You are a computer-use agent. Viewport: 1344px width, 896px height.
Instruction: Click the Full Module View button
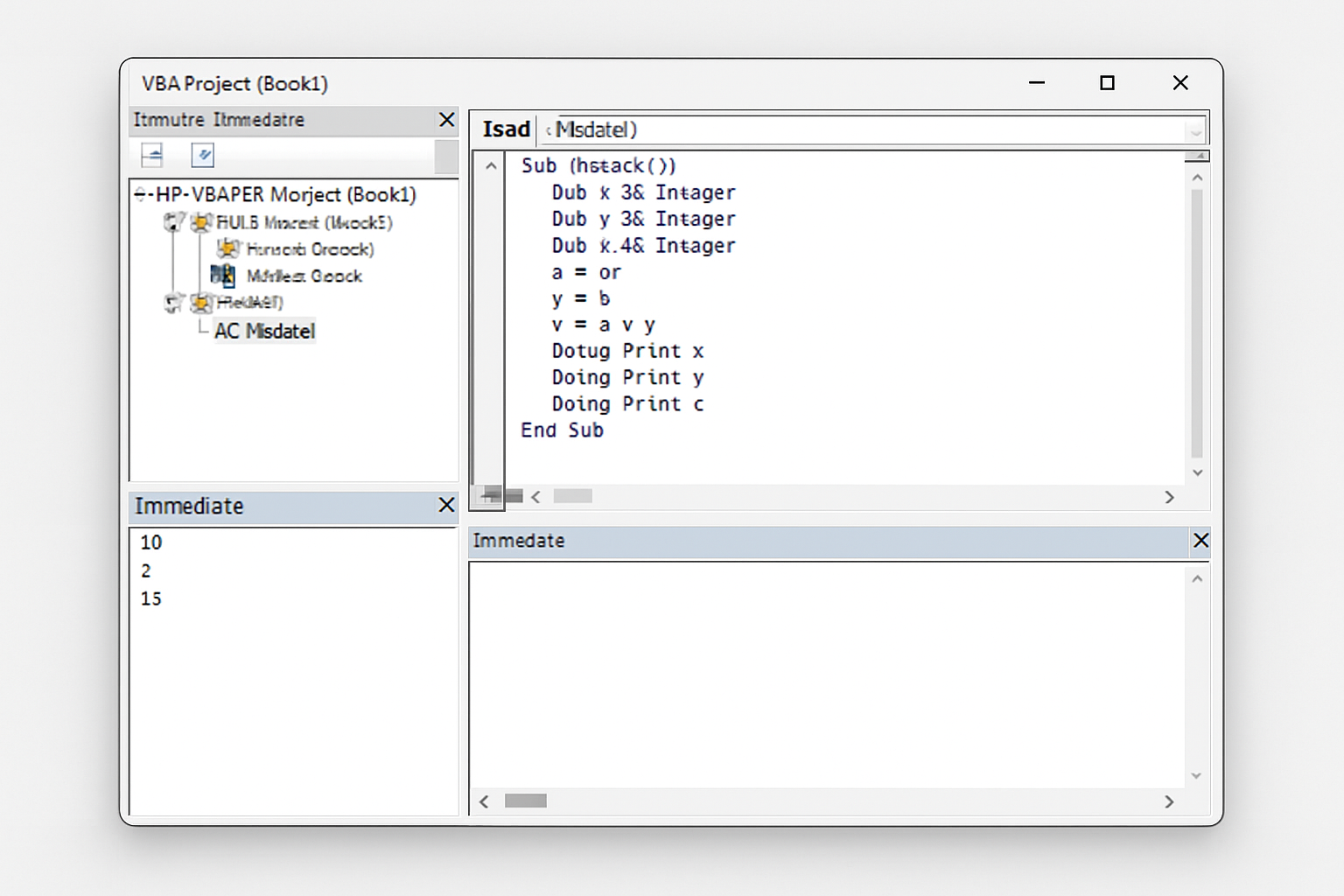click(x=514, y=496)
